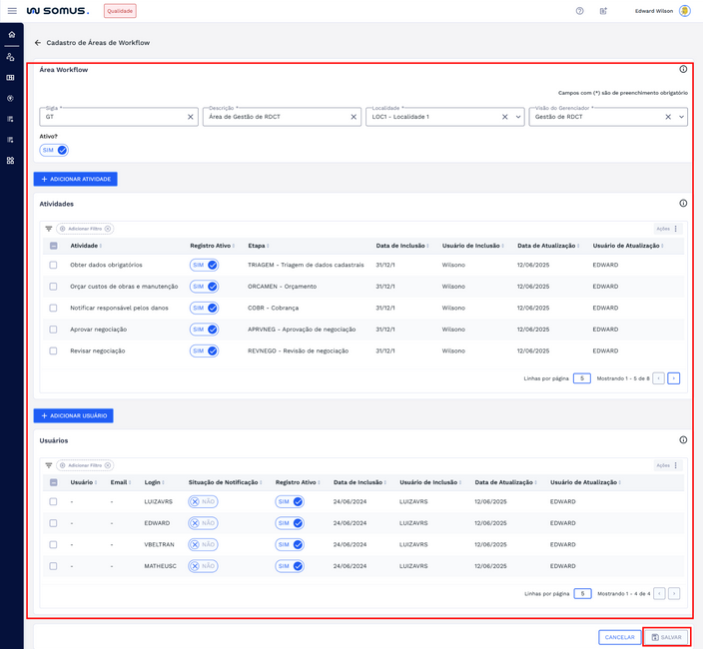
Task: Click the Edward Wilson avatar icon
Action: point(684,11)
